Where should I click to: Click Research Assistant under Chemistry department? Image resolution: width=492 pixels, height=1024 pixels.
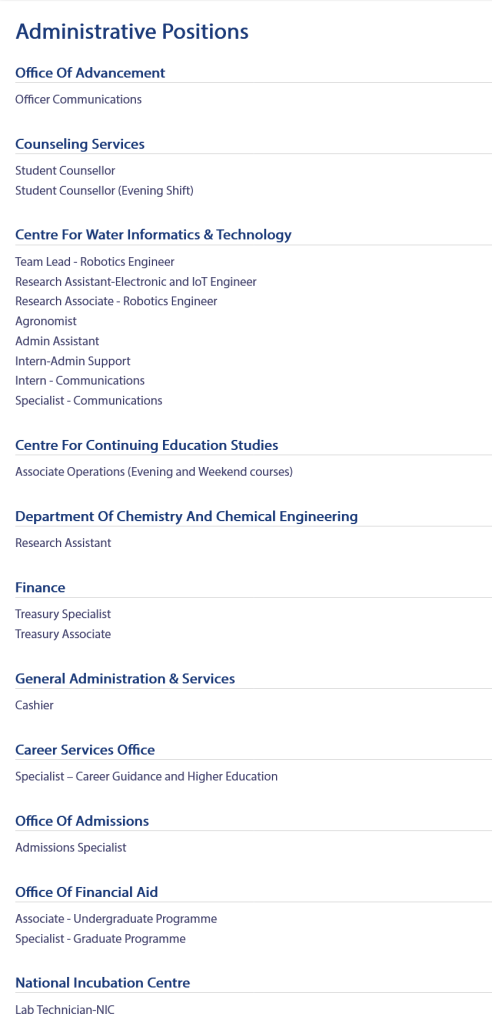[x=63, y=543]
